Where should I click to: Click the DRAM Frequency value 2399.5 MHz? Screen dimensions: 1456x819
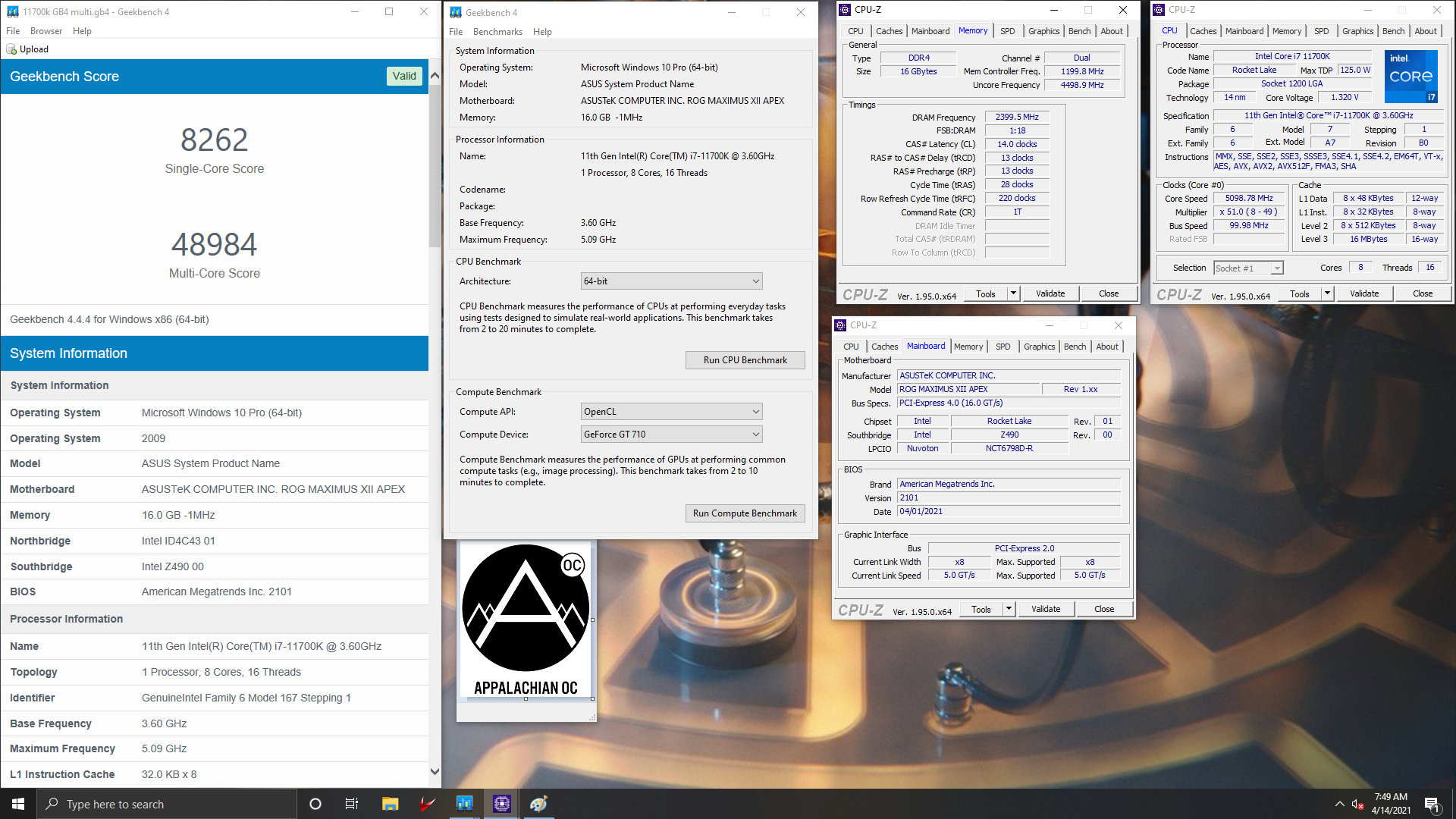click(1017, 117)
